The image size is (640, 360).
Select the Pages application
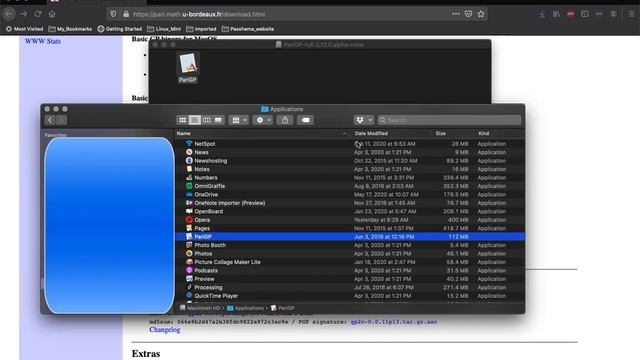[x=350, y=228]
